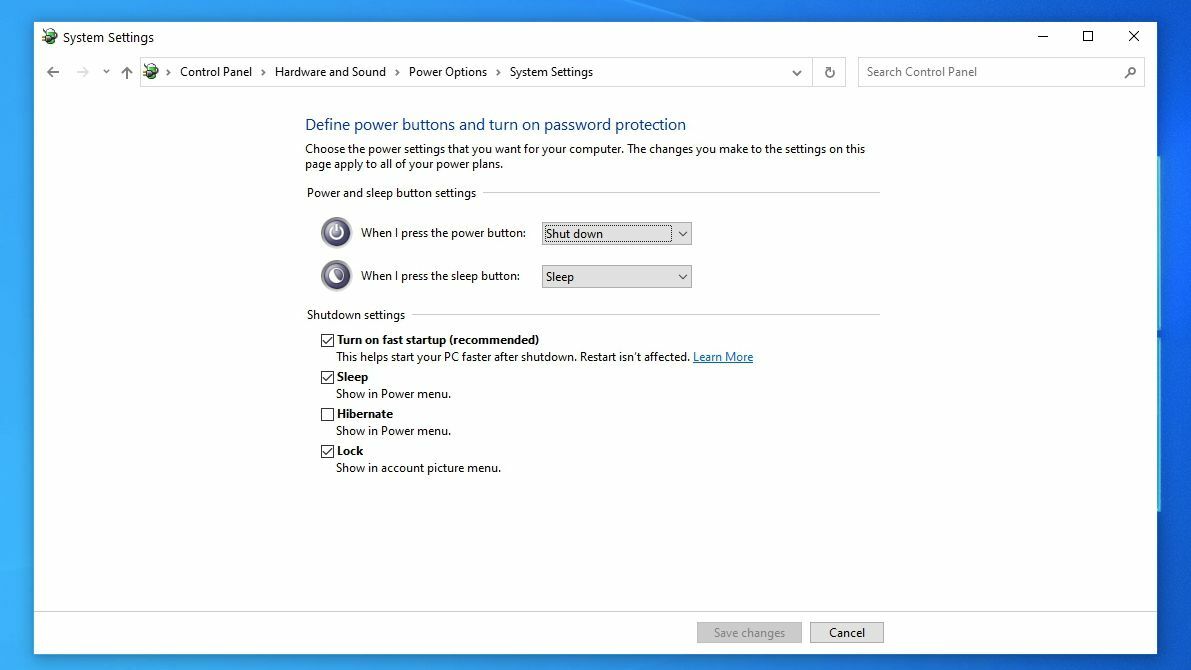This screenshot has width=1191, height=670.
Task: Open the Learn More link
Action: [722, 357]
